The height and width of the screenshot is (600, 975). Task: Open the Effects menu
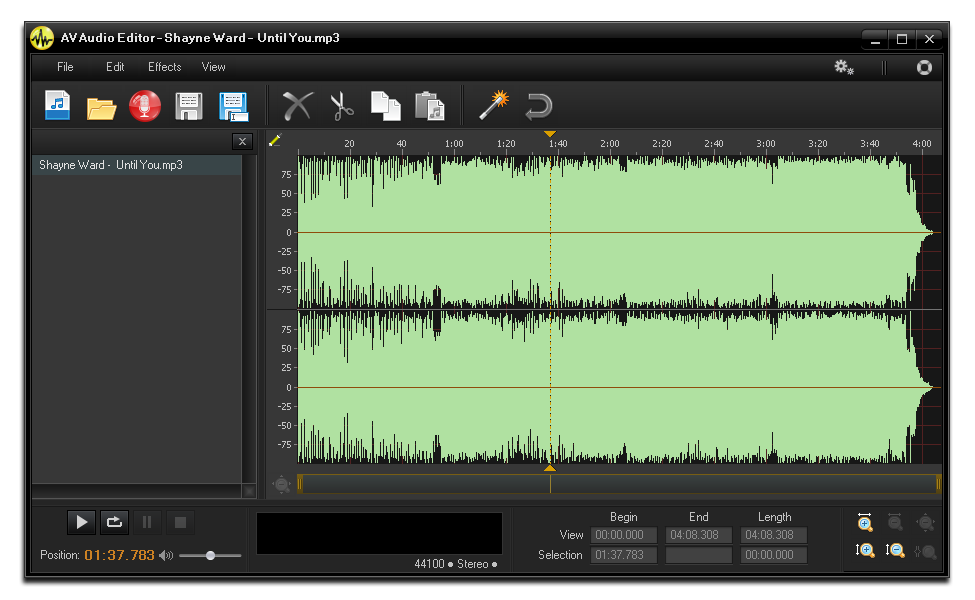[x=164, y=67]
